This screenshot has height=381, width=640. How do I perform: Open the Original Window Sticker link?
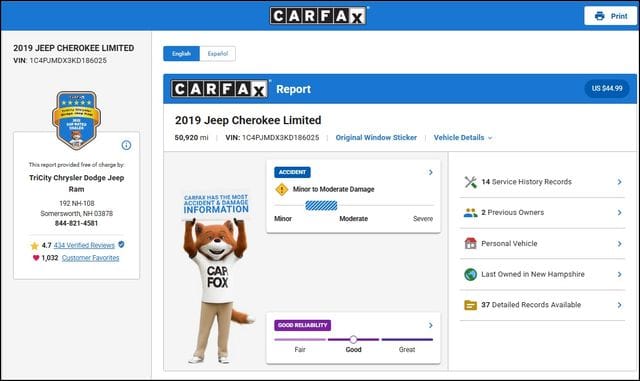(376, 138)
